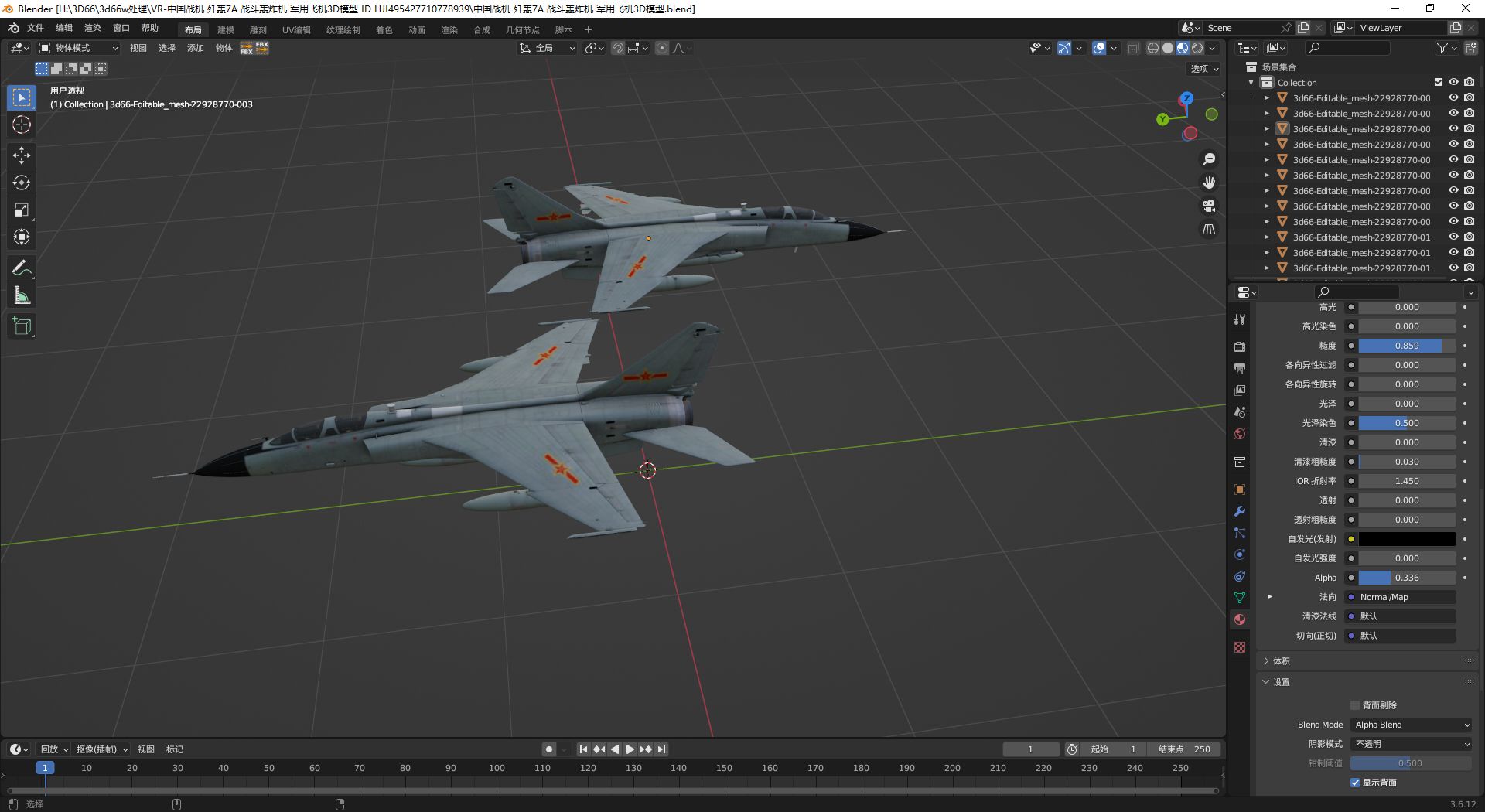The image size is (1485, 812).
Task: Choose the Measure ruler tool
Action: pyautogui.click(x=22, y=295)
